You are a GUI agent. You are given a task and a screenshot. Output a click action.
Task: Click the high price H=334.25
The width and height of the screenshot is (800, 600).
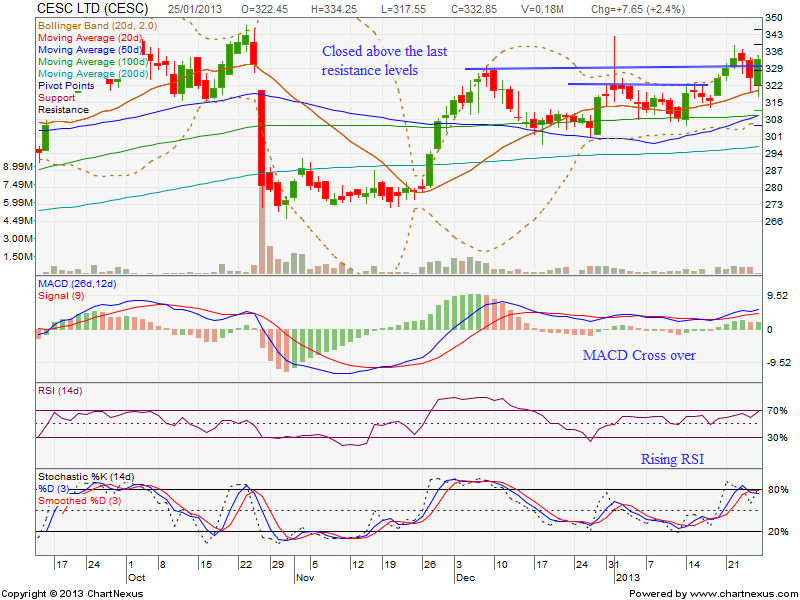pos(334,9)
